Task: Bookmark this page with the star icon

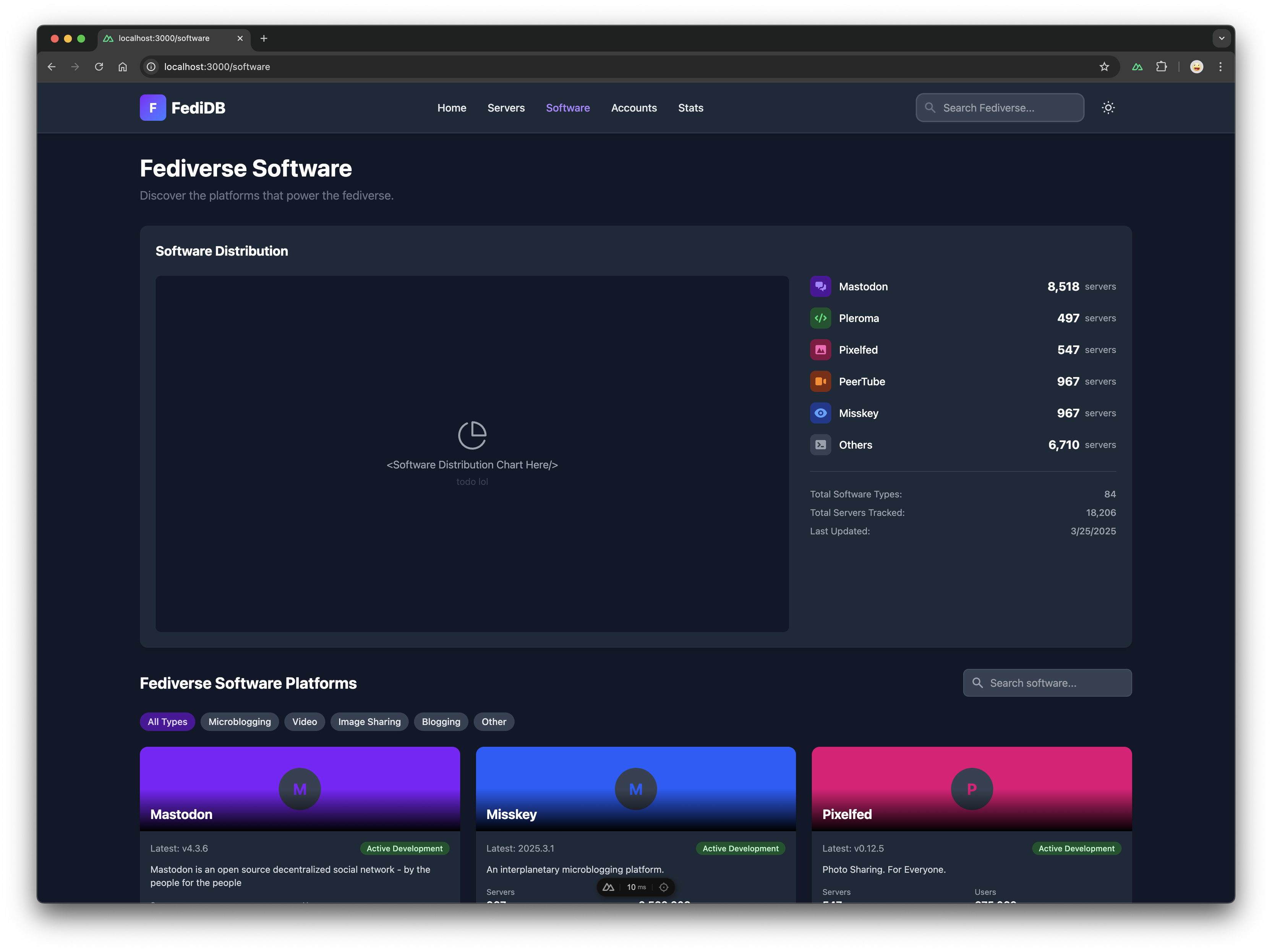Action: click(x=1104, y=67)
